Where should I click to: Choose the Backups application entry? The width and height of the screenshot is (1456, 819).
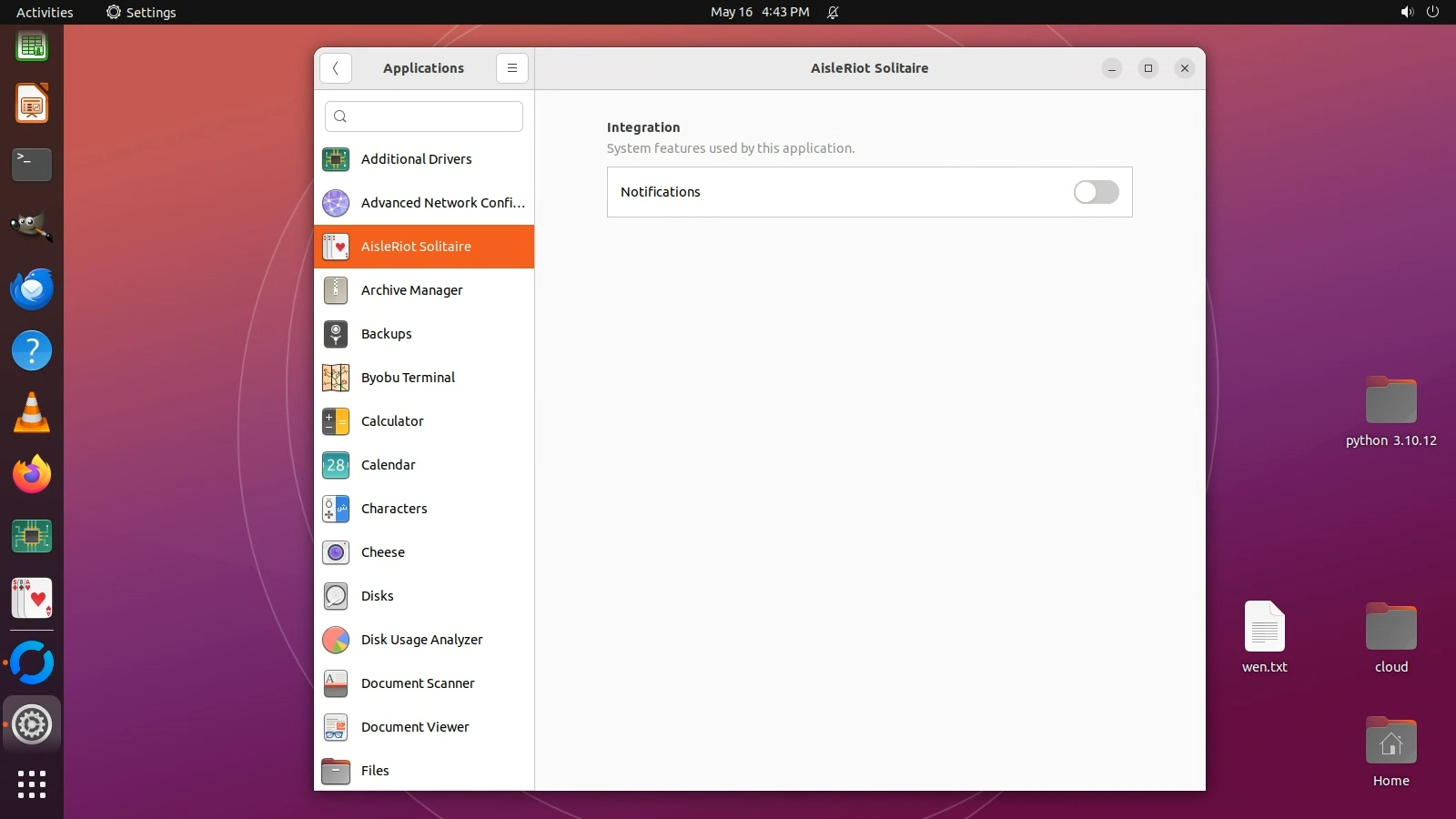coord(424,334)
